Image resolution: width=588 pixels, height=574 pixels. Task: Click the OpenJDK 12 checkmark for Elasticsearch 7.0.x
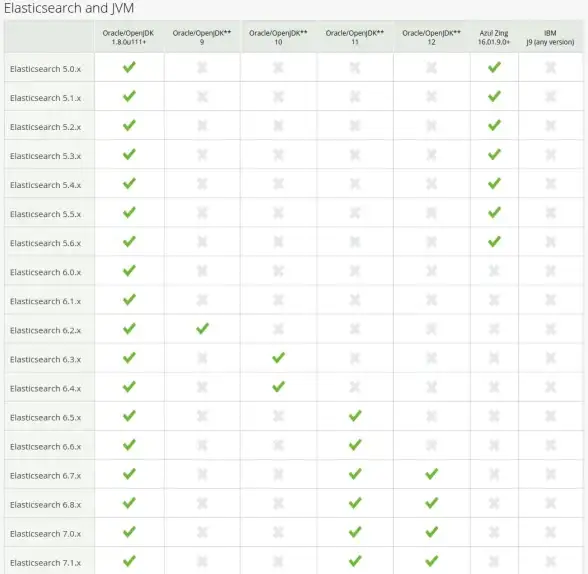click(x=432, y=532)
